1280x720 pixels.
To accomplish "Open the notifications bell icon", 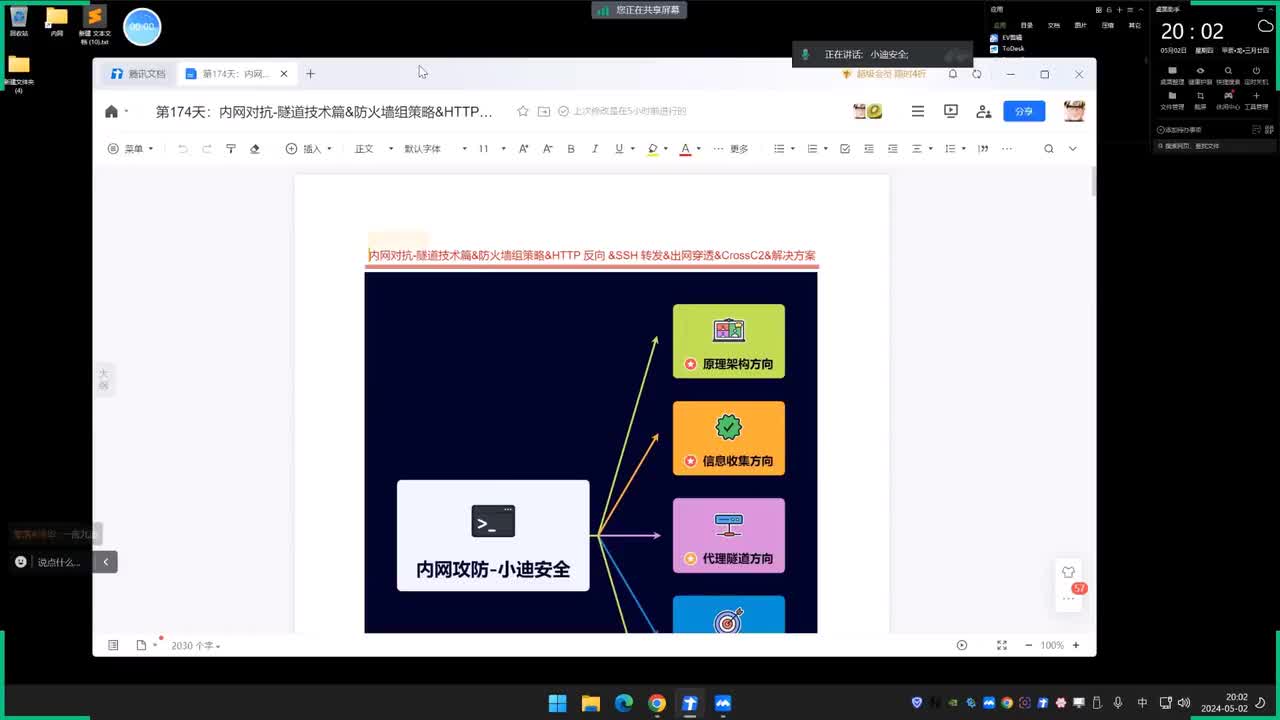I will 953,74.
